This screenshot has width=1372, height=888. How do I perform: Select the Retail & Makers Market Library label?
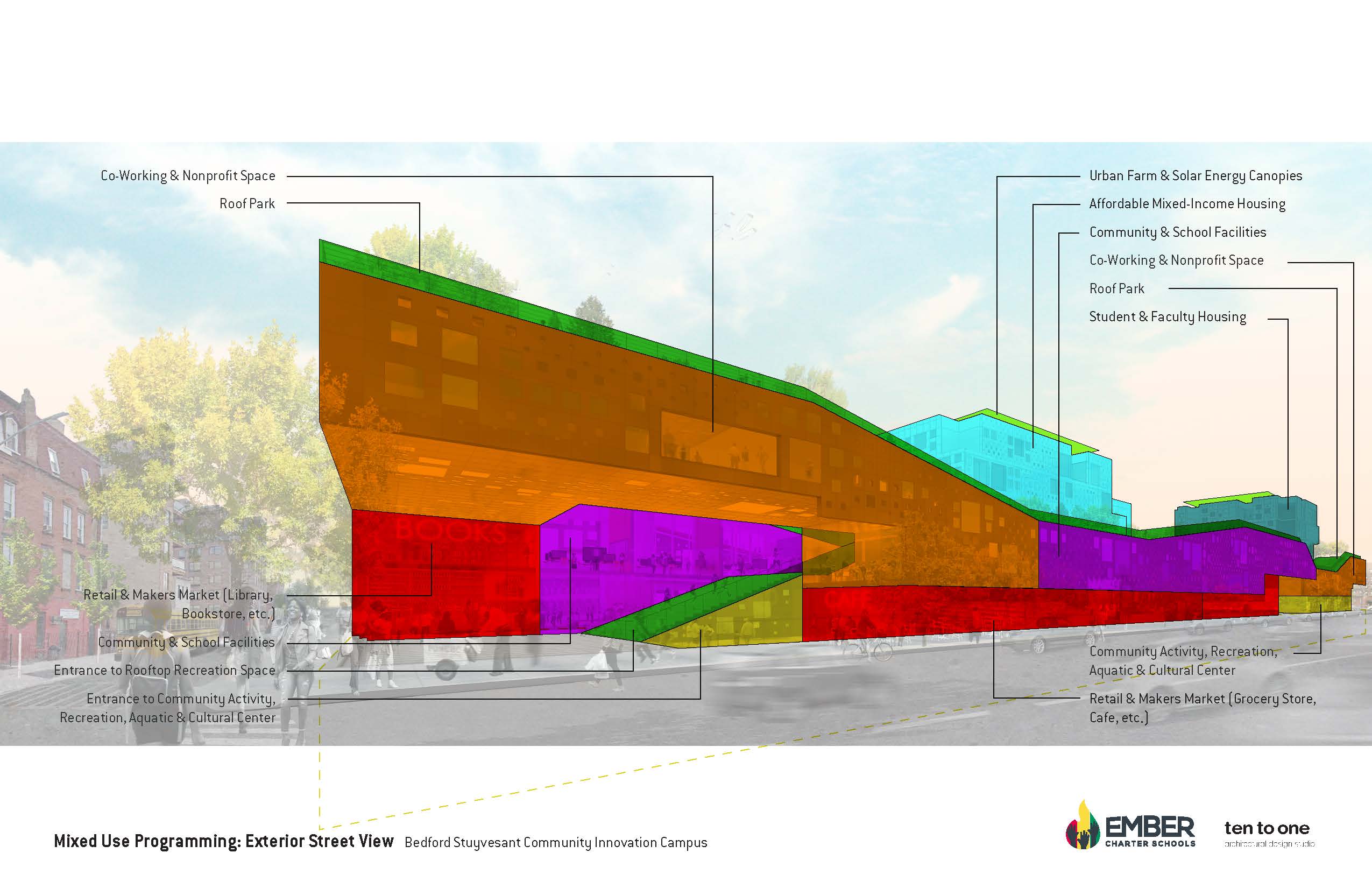[179, 604]
